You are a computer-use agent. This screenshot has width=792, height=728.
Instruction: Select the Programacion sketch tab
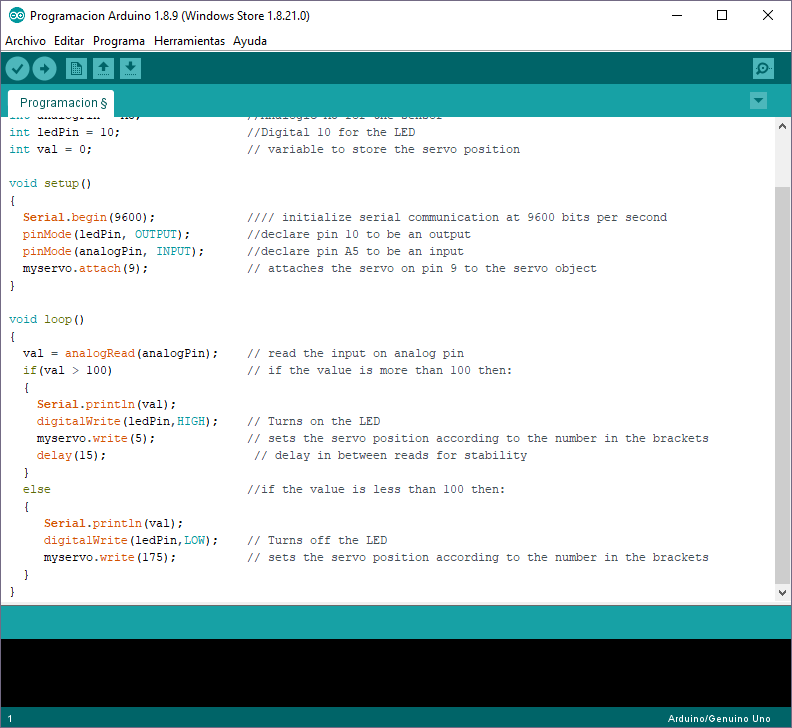point(61,103)
